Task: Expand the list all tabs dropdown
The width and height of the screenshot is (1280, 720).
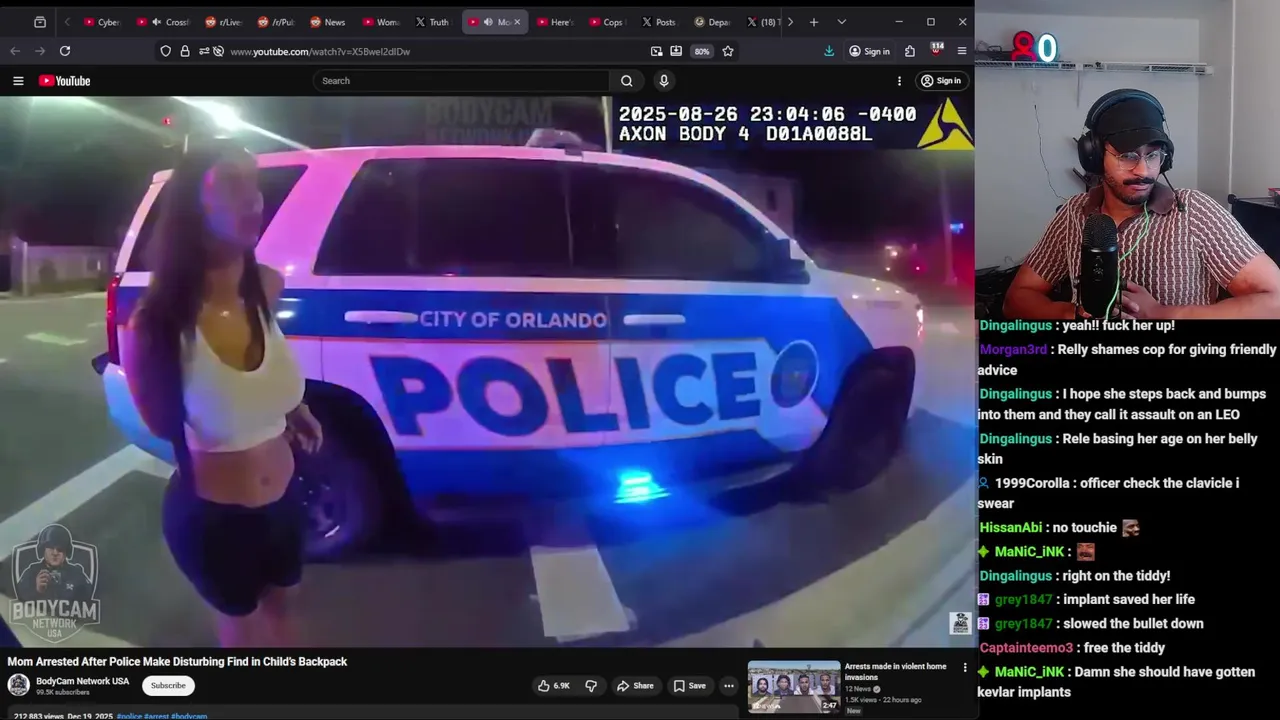Action: [x=841, y=22]
